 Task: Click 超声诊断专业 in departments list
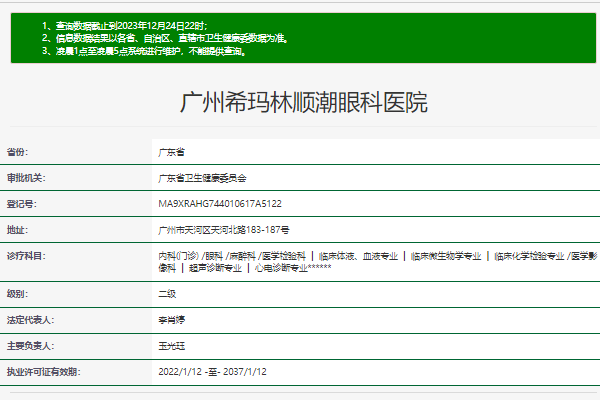pos(215,268)
